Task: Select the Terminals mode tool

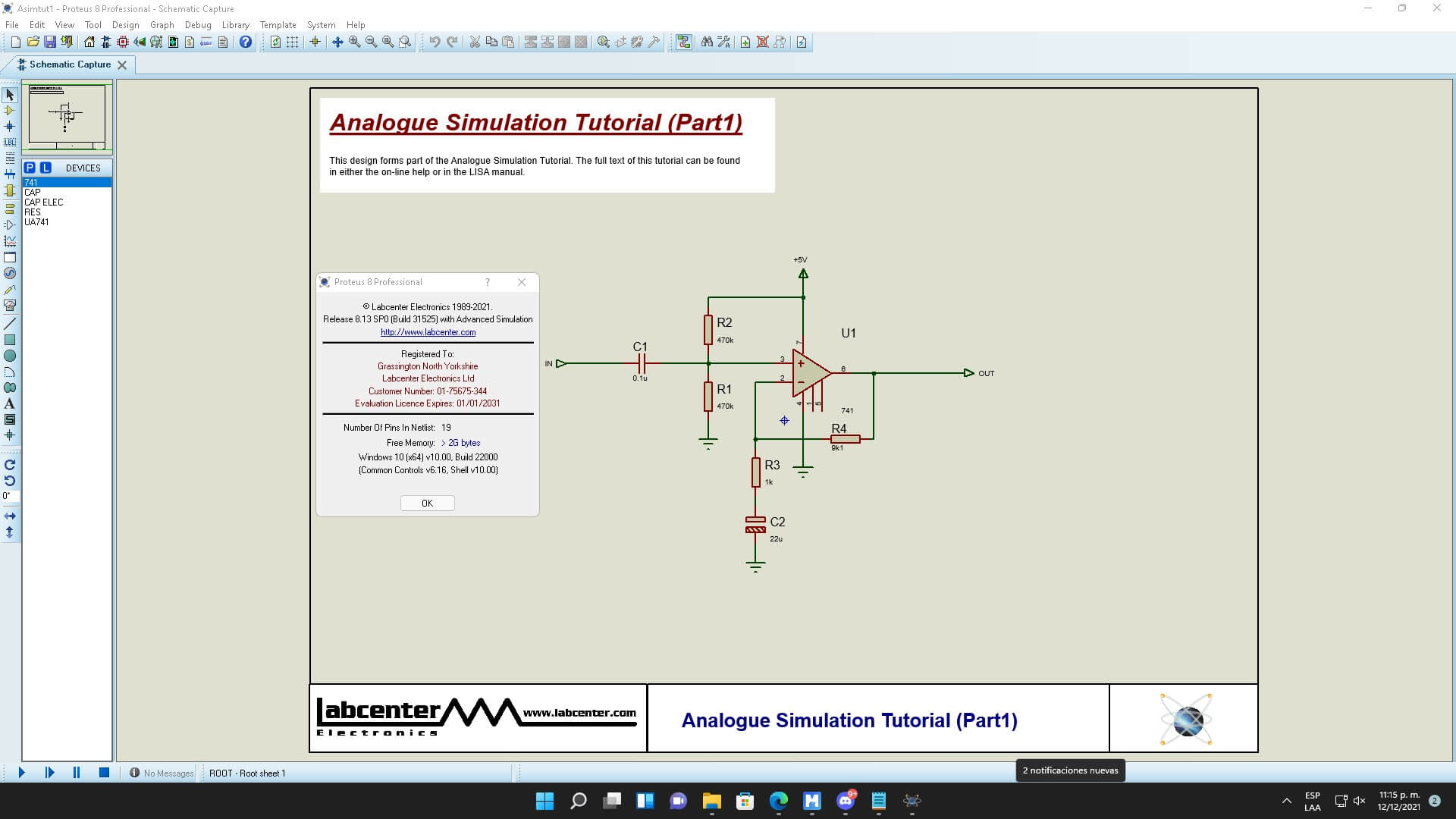Action: click(x=10, y=209)
